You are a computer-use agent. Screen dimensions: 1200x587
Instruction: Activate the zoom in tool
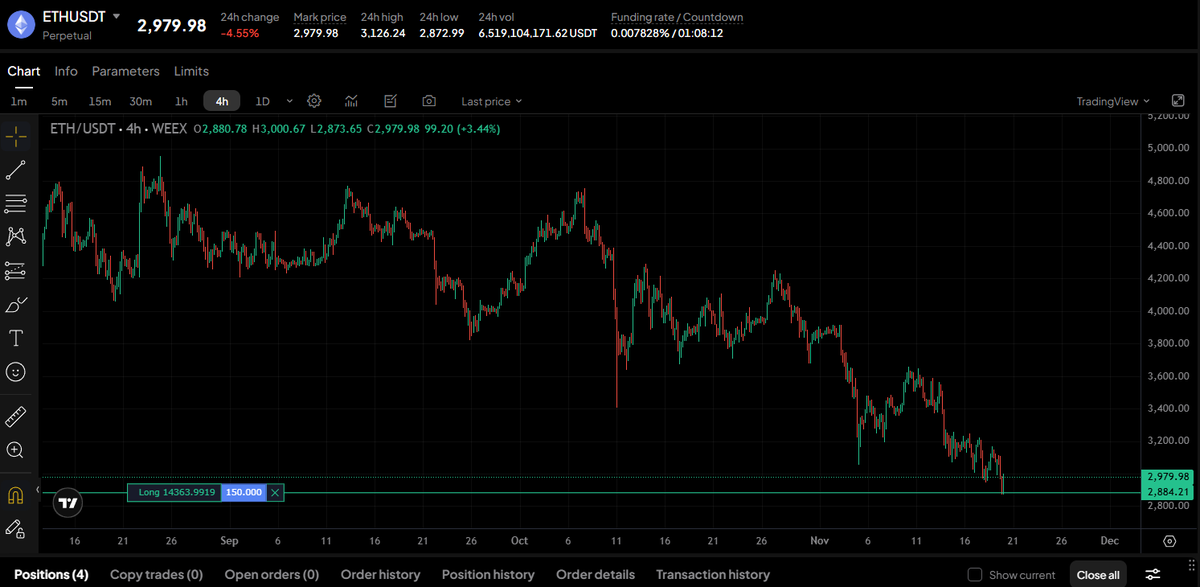pyautogui.click(x=16, y=450)
